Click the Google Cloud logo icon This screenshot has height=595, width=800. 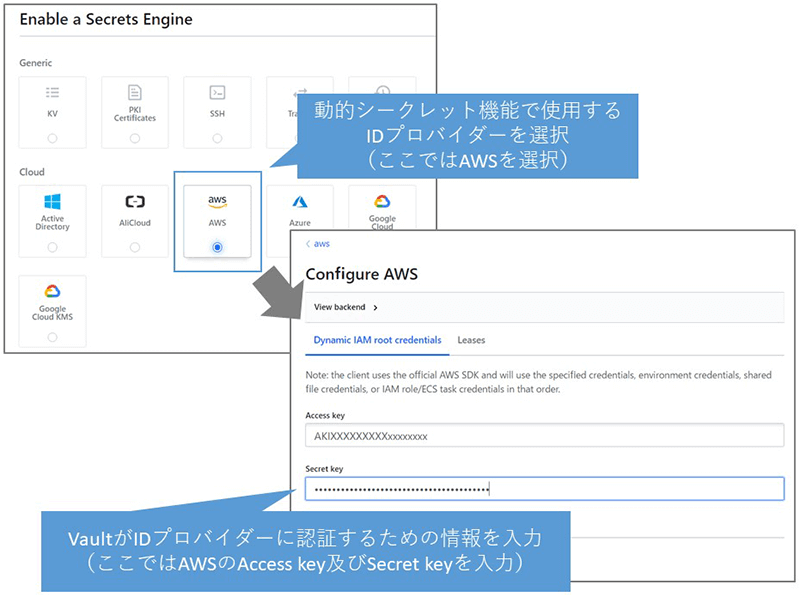[x=382, y=202]
